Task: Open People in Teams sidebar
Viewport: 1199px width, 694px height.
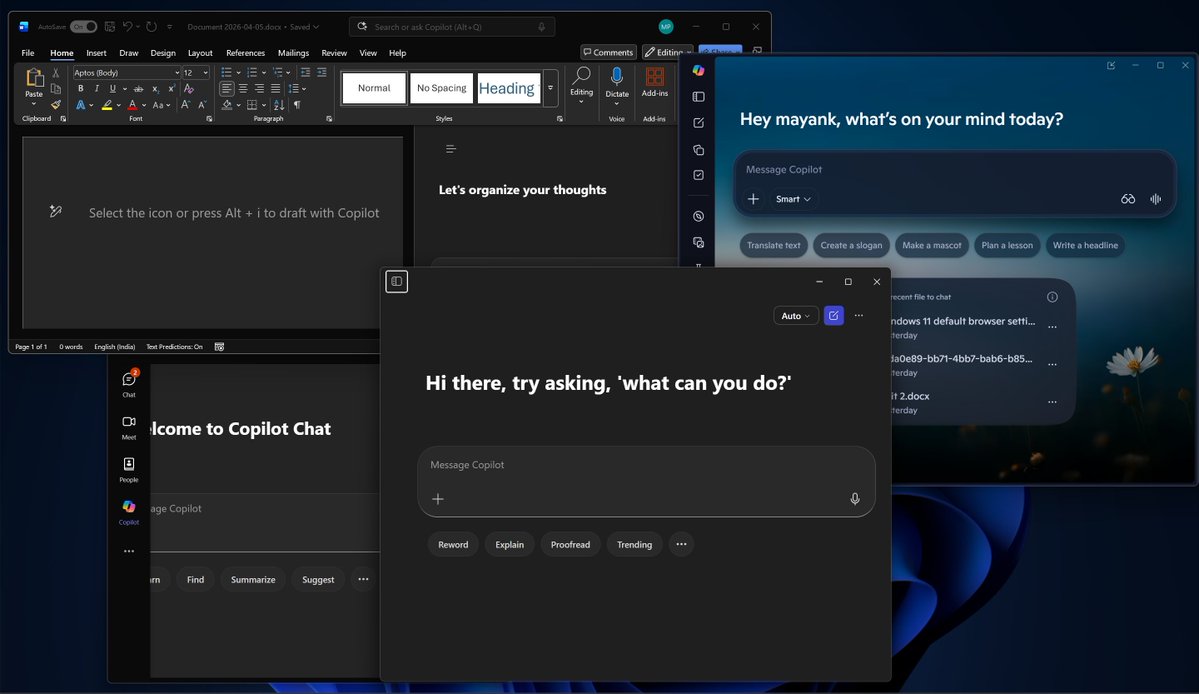Action: point(128,469)
